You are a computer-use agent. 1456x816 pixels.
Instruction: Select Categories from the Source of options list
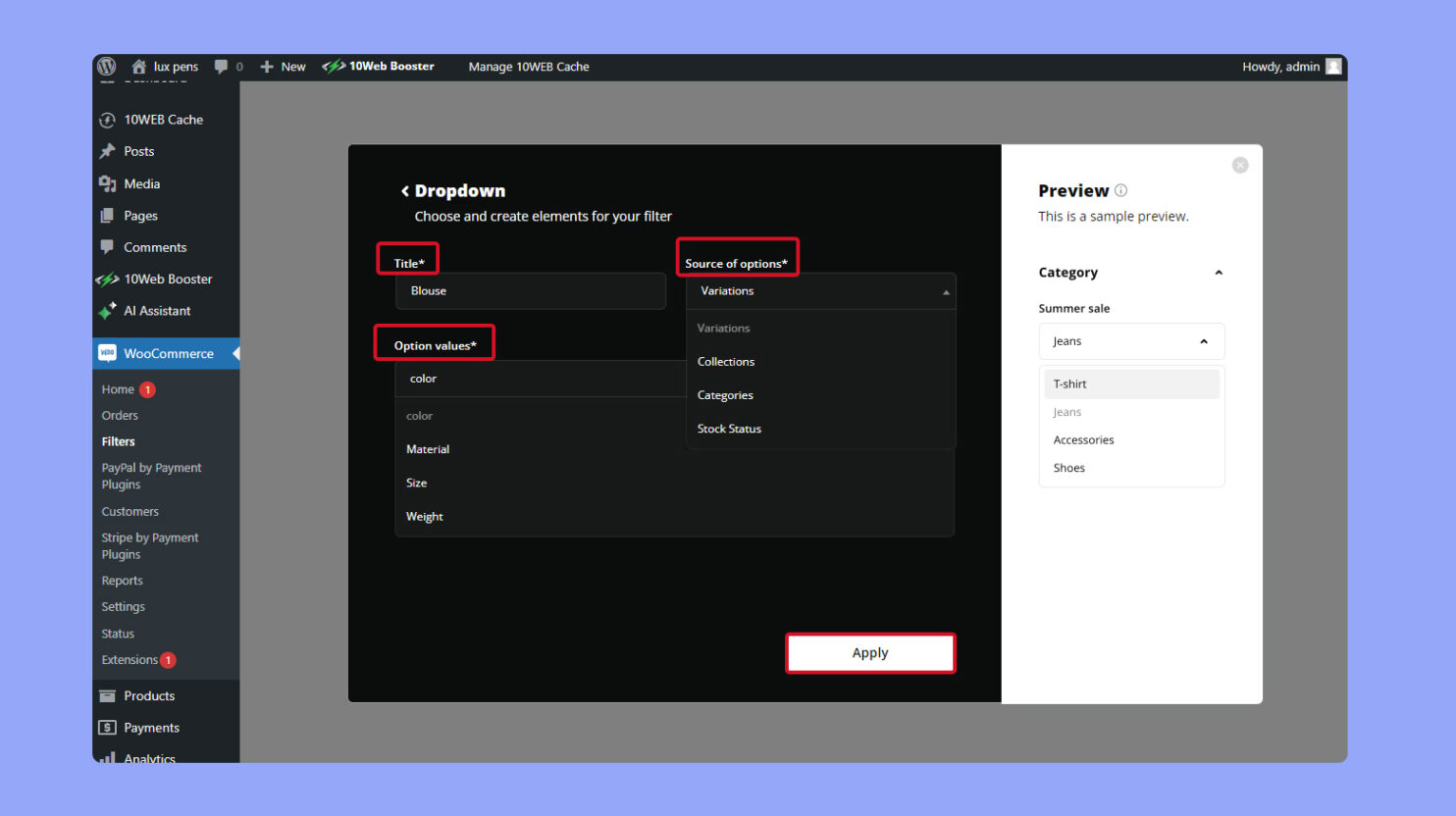tap(725, 394)
